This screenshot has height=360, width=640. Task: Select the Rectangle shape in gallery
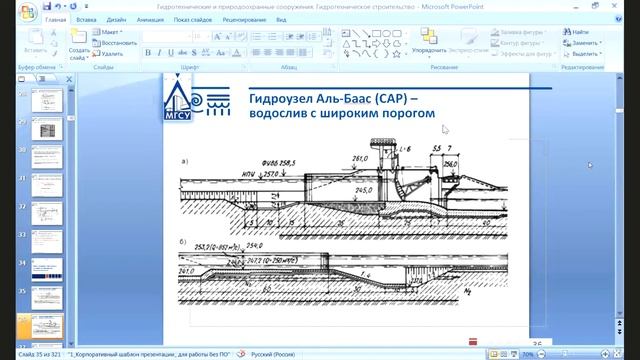coord(376,33)
